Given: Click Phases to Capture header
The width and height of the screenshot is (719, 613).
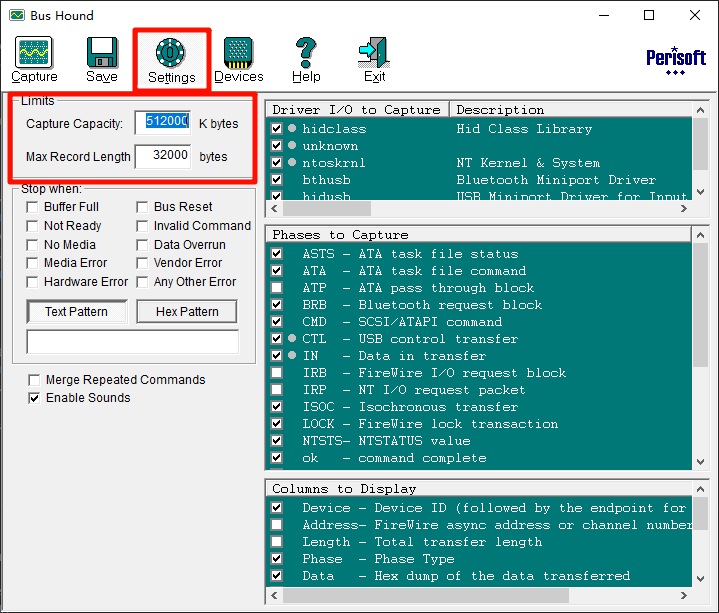Looking at the screenshot, I should click(478, 235).
